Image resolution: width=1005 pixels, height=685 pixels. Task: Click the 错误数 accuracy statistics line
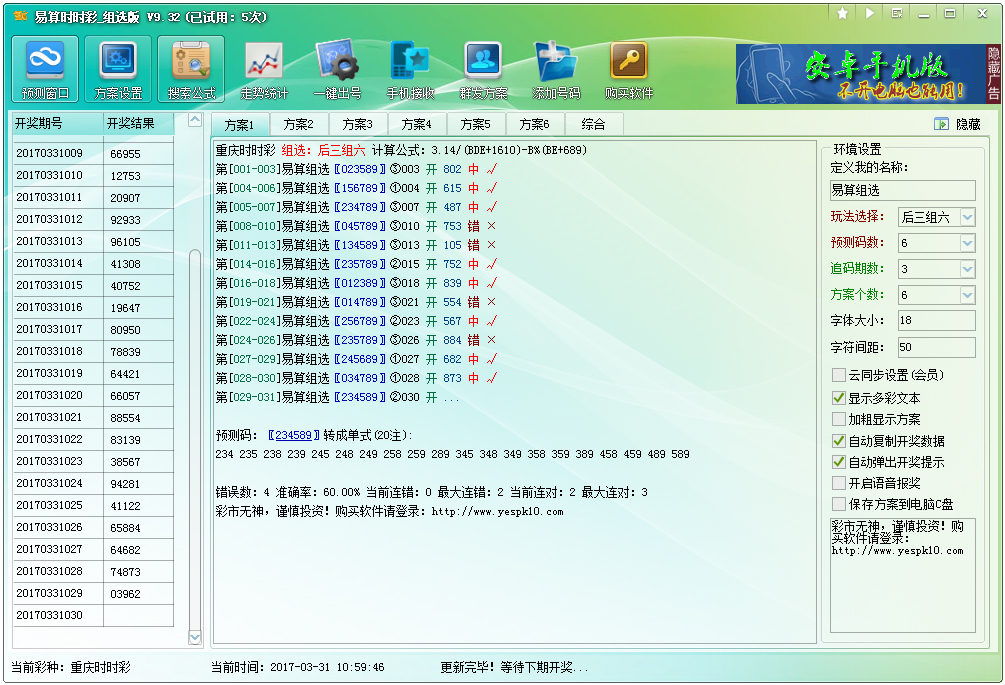point(431,492)
